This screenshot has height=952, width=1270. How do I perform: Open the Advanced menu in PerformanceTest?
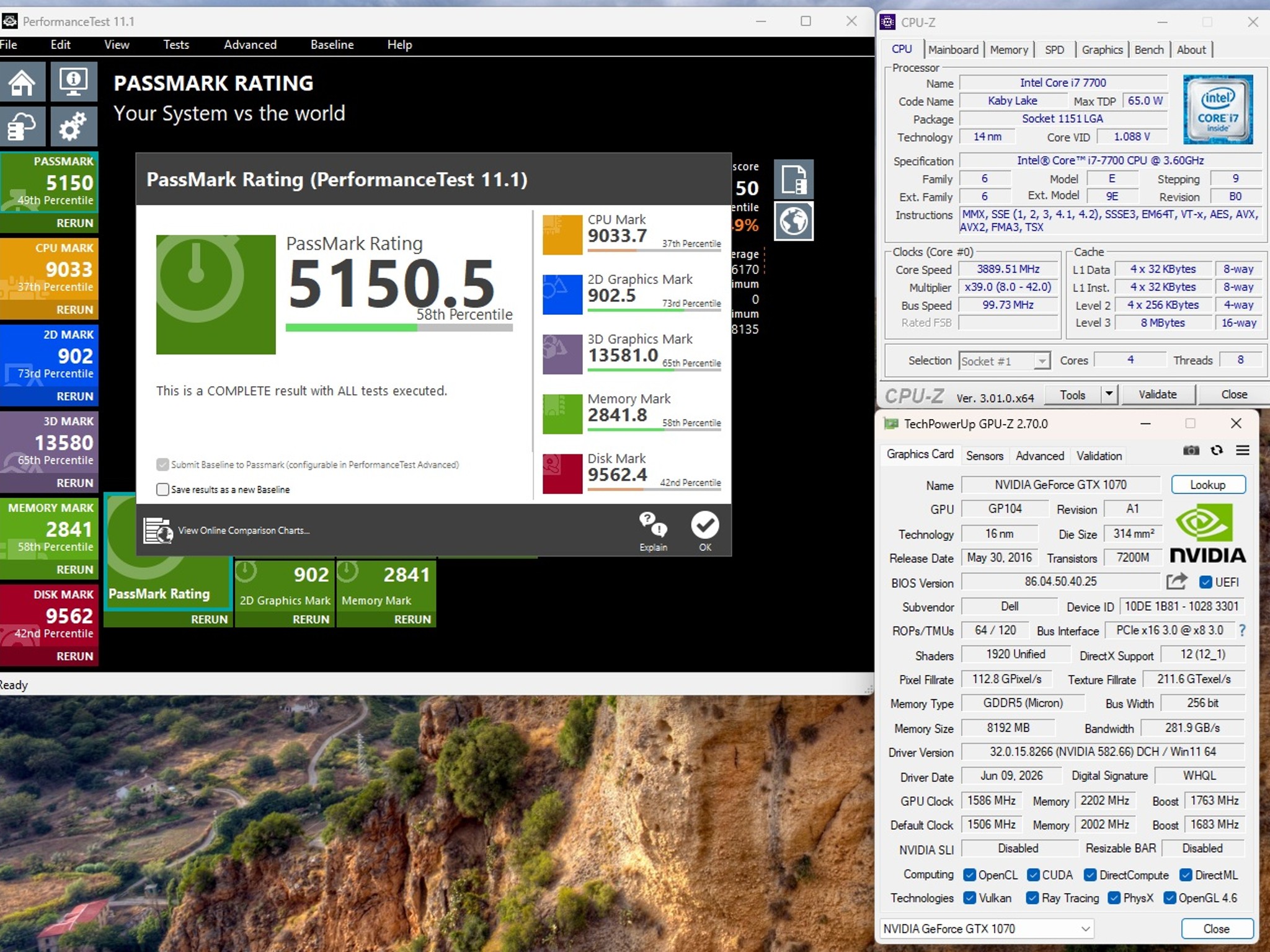tap(251, 45)
